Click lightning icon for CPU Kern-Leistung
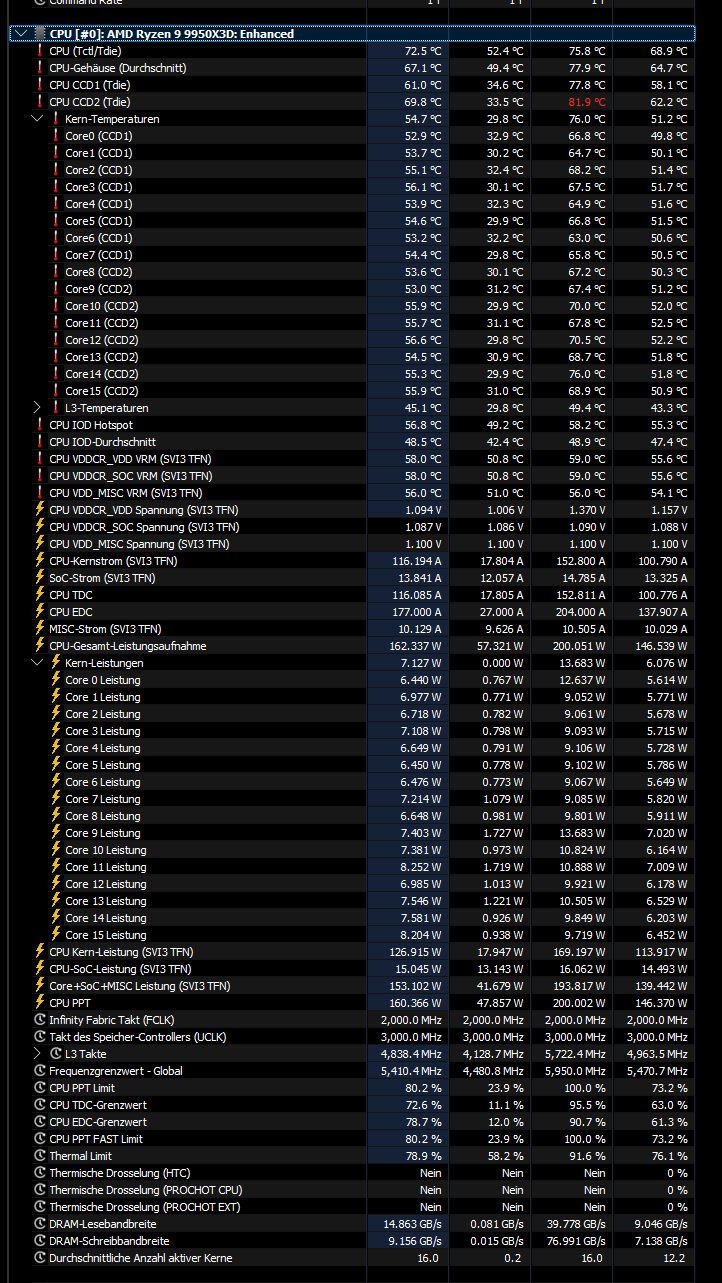 [x=40, y=952]
